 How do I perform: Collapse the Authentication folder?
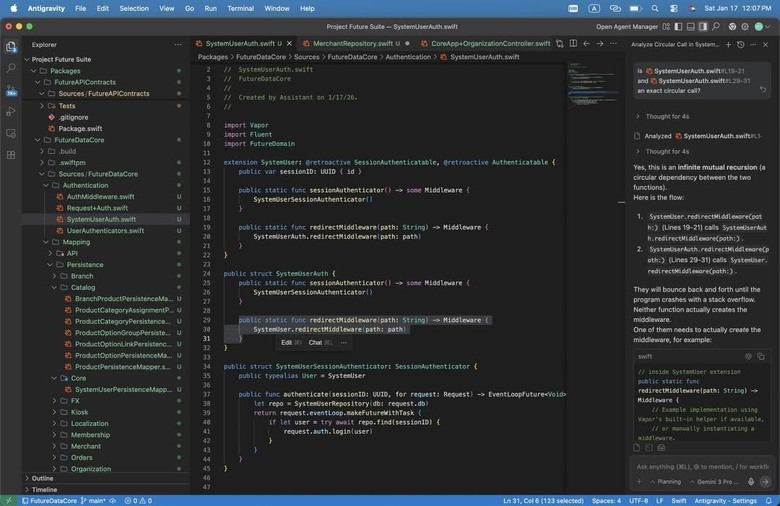[46, 185]
